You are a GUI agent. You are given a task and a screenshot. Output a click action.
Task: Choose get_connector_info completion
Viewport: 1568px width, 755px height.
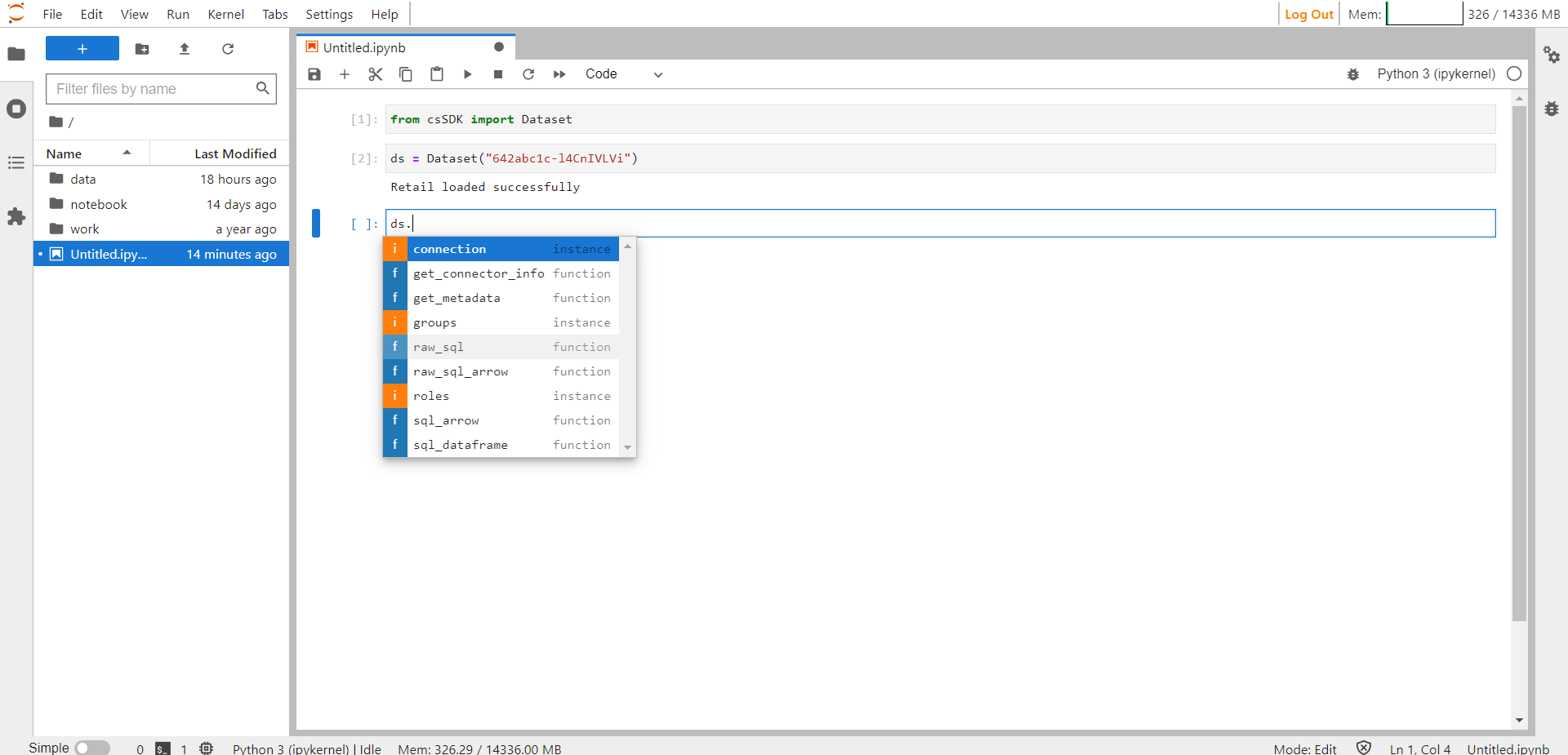[x=501, y=273]
